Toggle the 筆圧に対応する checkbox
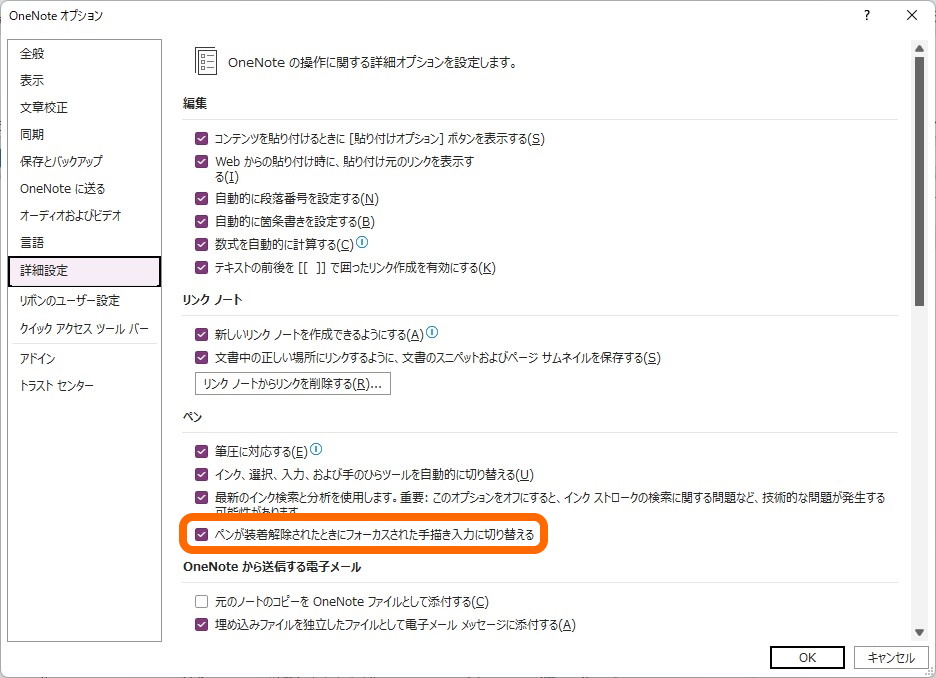This screenshot has height=678, width=936. click(200, 450)
